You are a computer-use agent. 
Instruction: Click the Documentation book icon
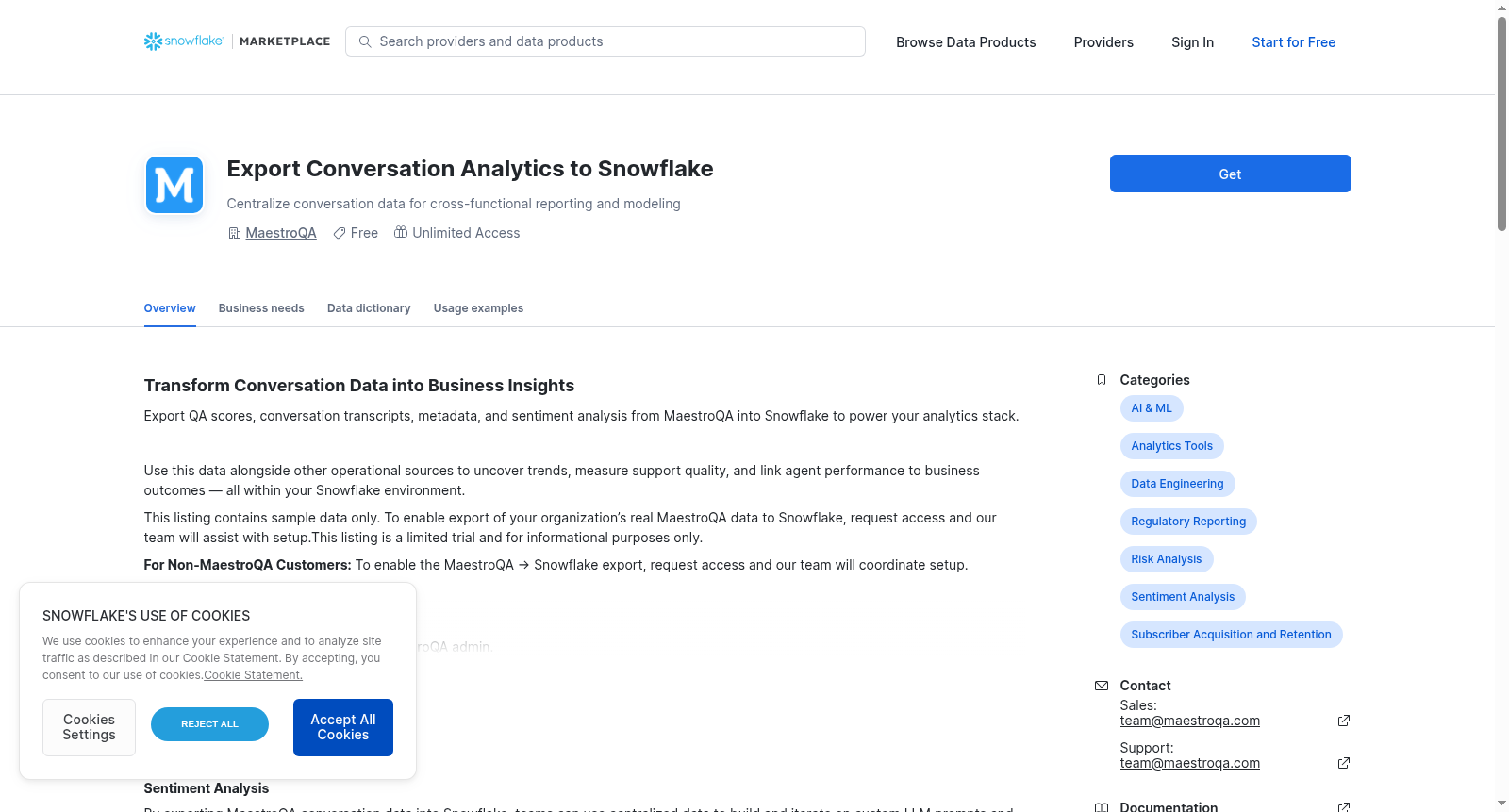pyautogui.click(x=1102, y=807)
